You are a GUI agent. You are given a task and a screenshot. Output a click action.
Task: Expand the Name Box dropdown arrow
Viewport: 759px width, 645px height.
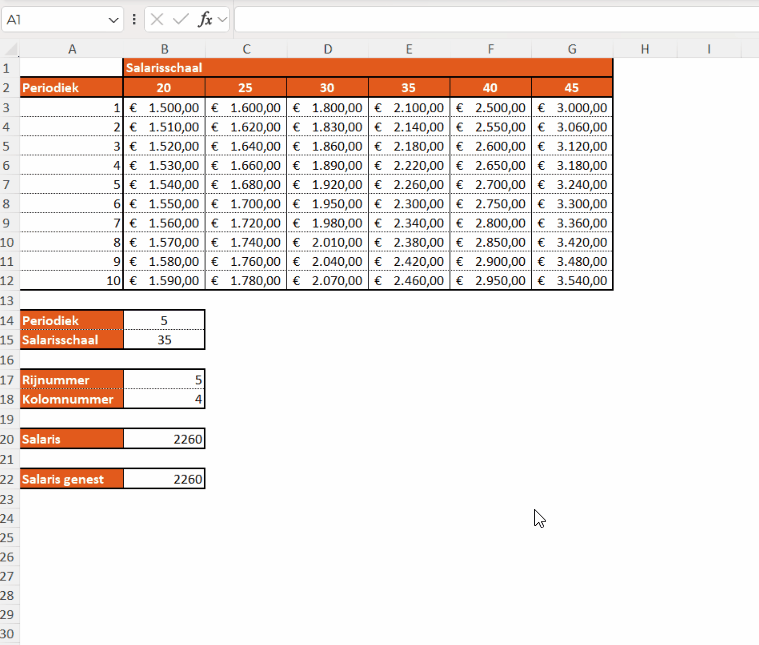coord(113,20)
